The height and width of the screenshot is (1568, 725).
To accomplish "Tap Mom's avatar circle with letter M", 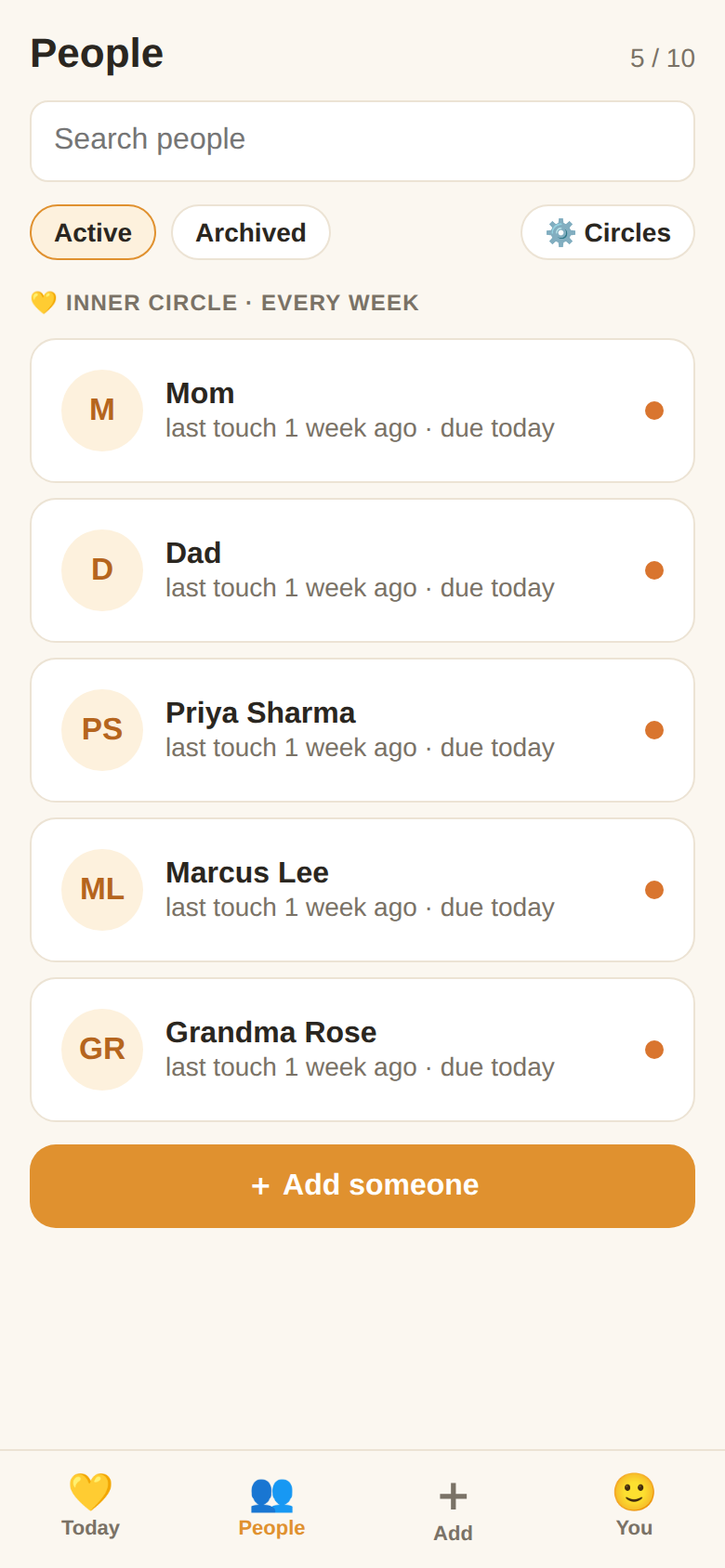I will tap(102, 411).
